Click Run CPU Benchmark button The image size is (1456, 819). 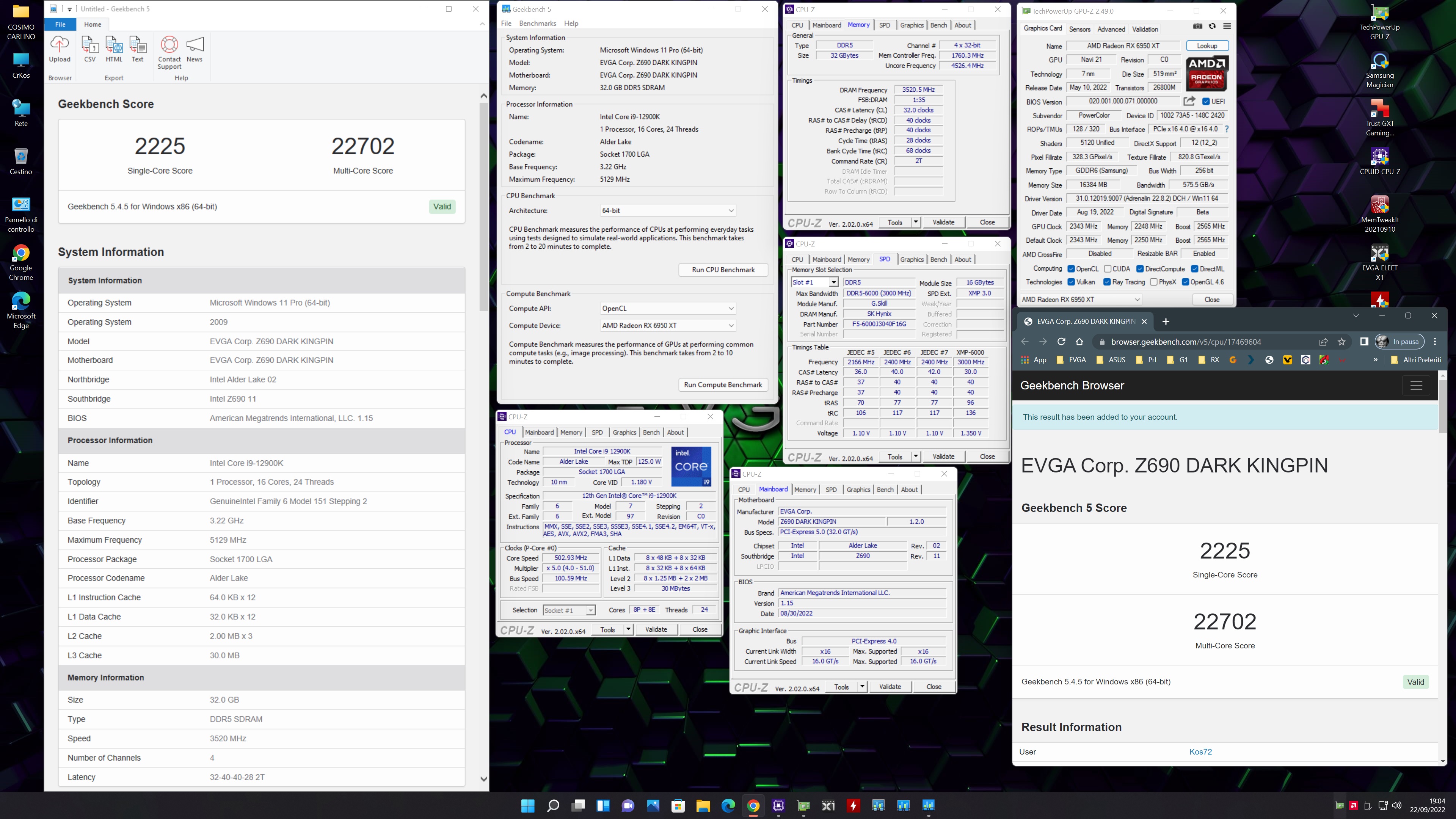(x=723, y=270)
